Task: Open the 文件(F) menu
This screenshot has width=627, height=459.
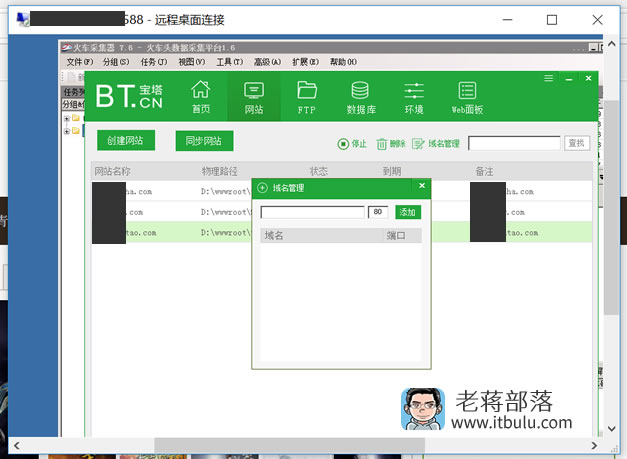Action: 80,62
